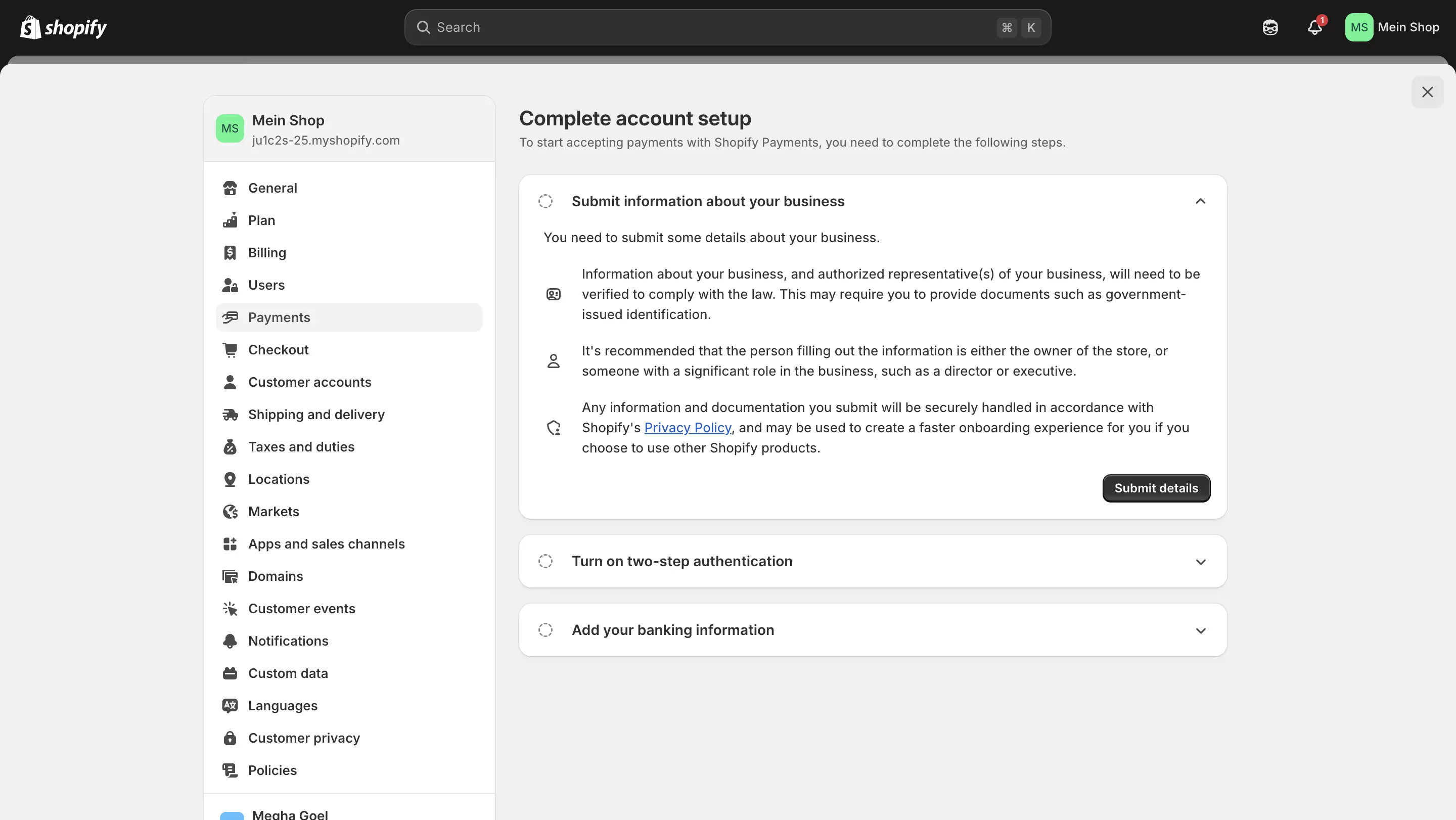Click the Command-K shortcut hint
The width and height of the screenshot is (1456, 820).
pos(1019,27)
